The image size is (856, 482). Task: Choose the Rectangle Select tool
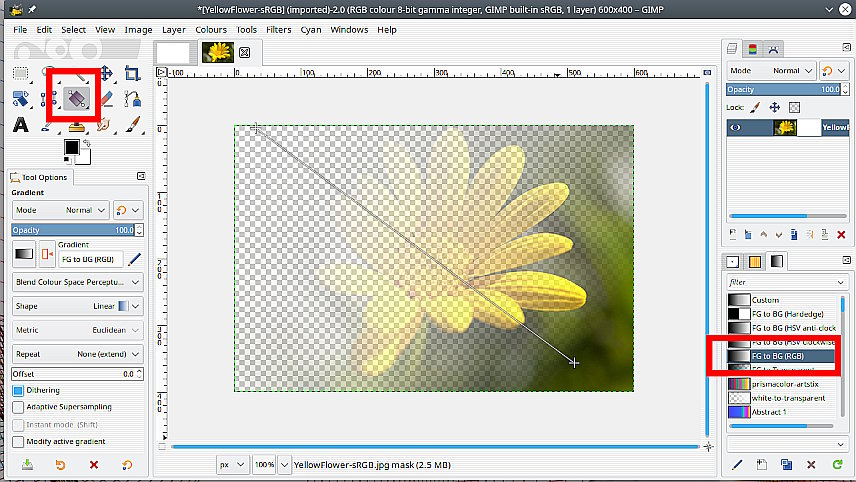point(20,73)
